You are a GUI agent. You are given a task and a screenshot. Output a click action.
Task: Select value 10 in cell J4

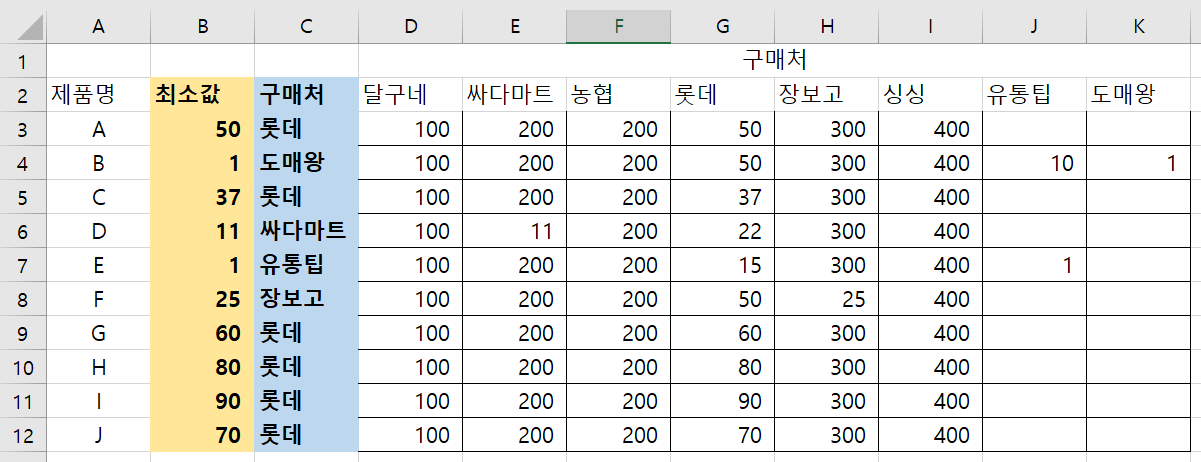(x=1034, y=163)
